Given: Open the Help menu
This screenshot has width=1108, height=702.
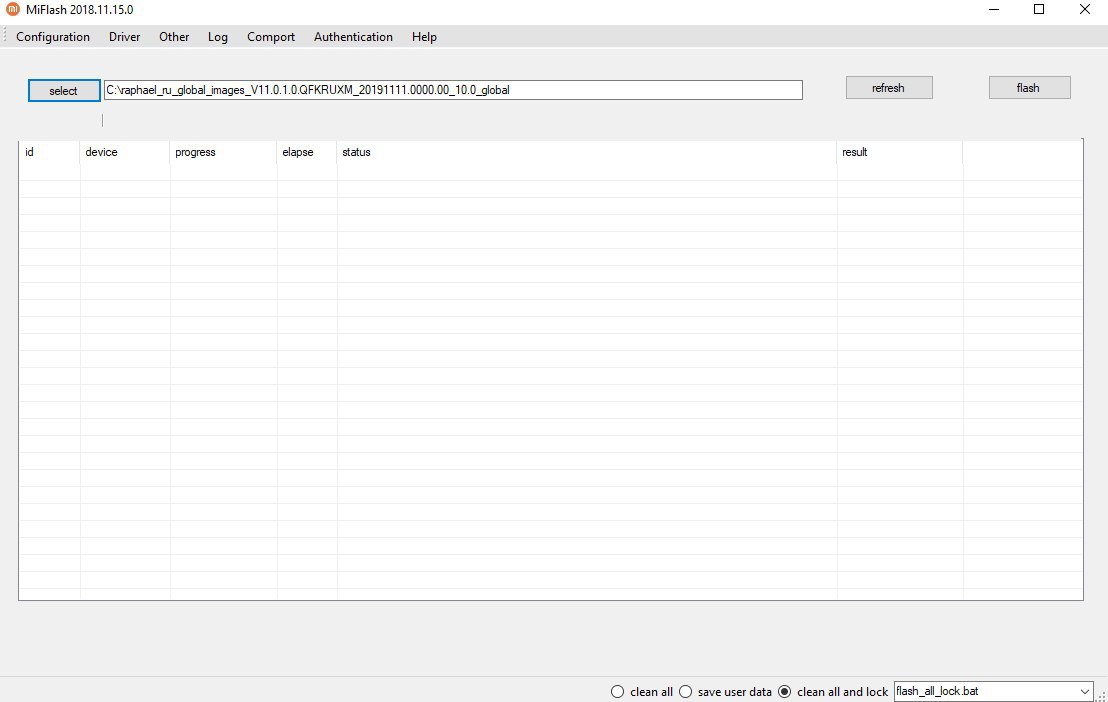Looking at the screenshot, I should (x=424, y=37).
